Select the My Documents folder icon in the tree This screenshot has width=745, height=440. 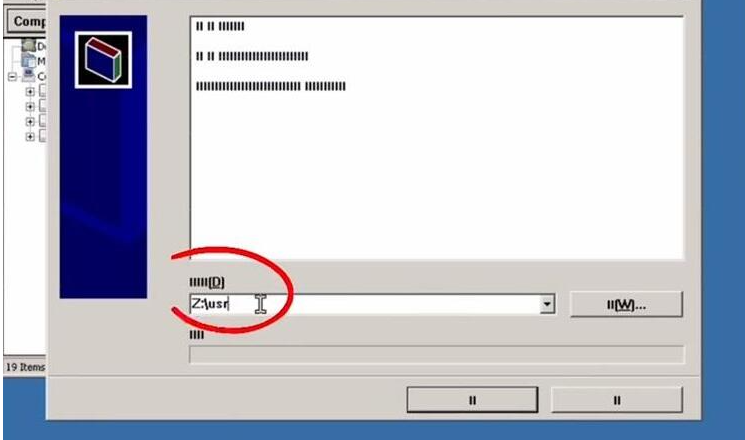29,60
